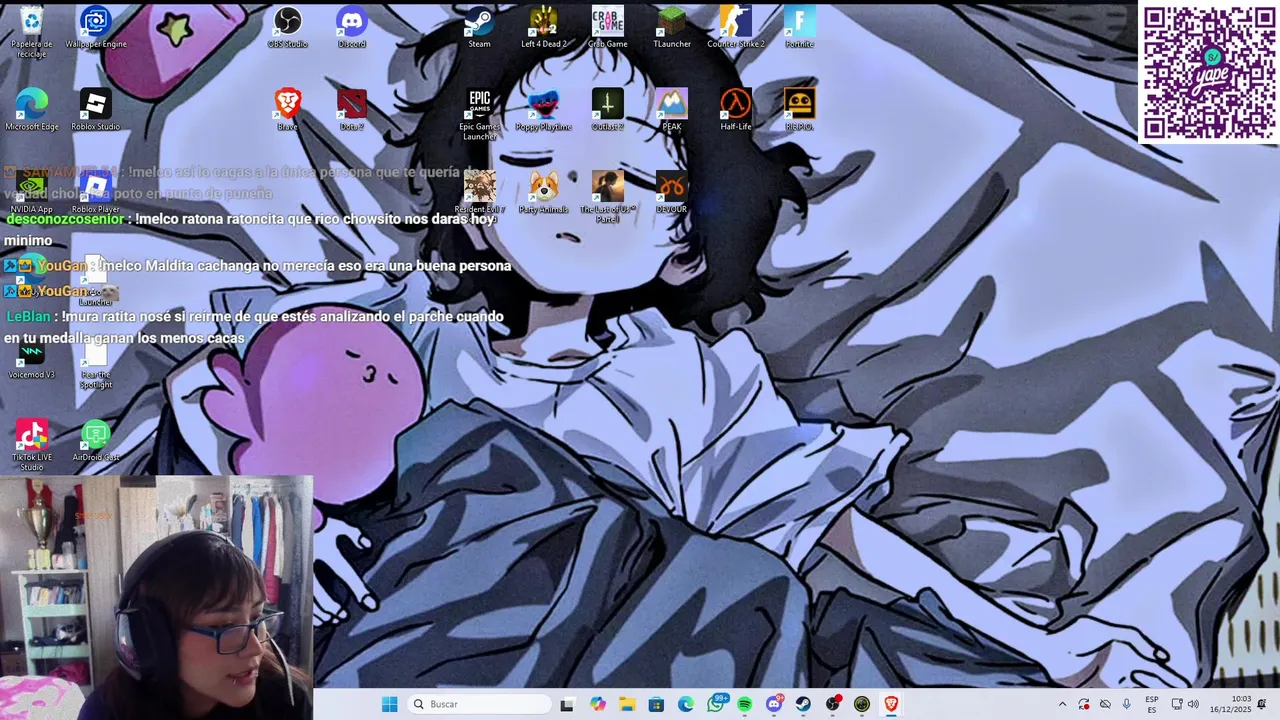Image resolution: width=1280 pixels, height=720 pixels.
Task: Open the Windows Start menu
Action: (x=389, y=704)
